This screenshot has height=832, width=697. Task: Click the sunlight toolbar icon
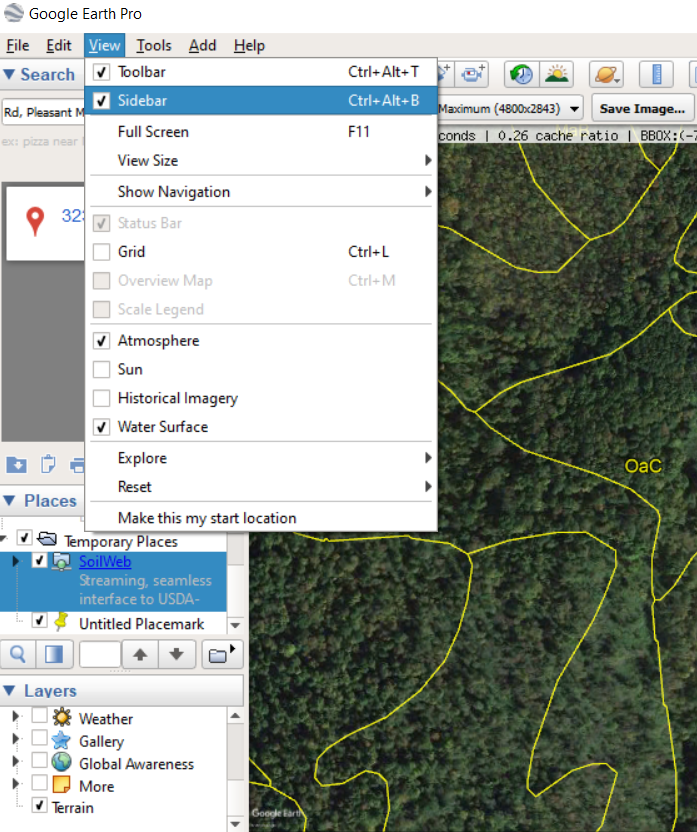point(556,75)
